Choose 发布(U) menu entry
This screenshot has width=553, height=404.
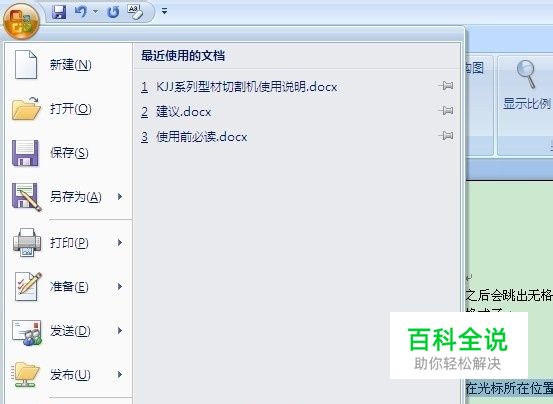(x=70, y=375)
